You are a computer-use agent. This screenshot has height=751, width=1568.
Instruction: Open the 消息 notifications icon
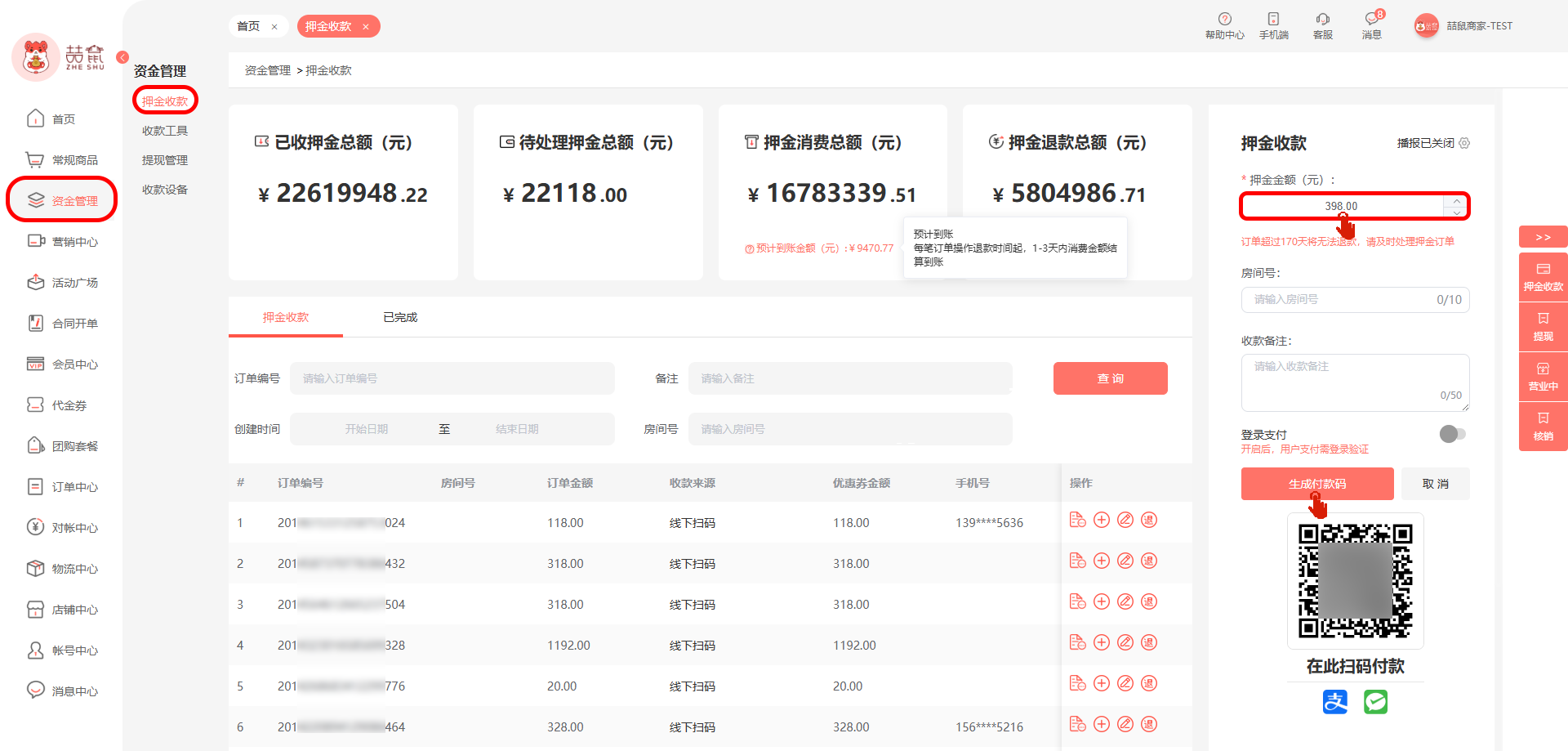pyautogui.click(x=1371, y=20)
